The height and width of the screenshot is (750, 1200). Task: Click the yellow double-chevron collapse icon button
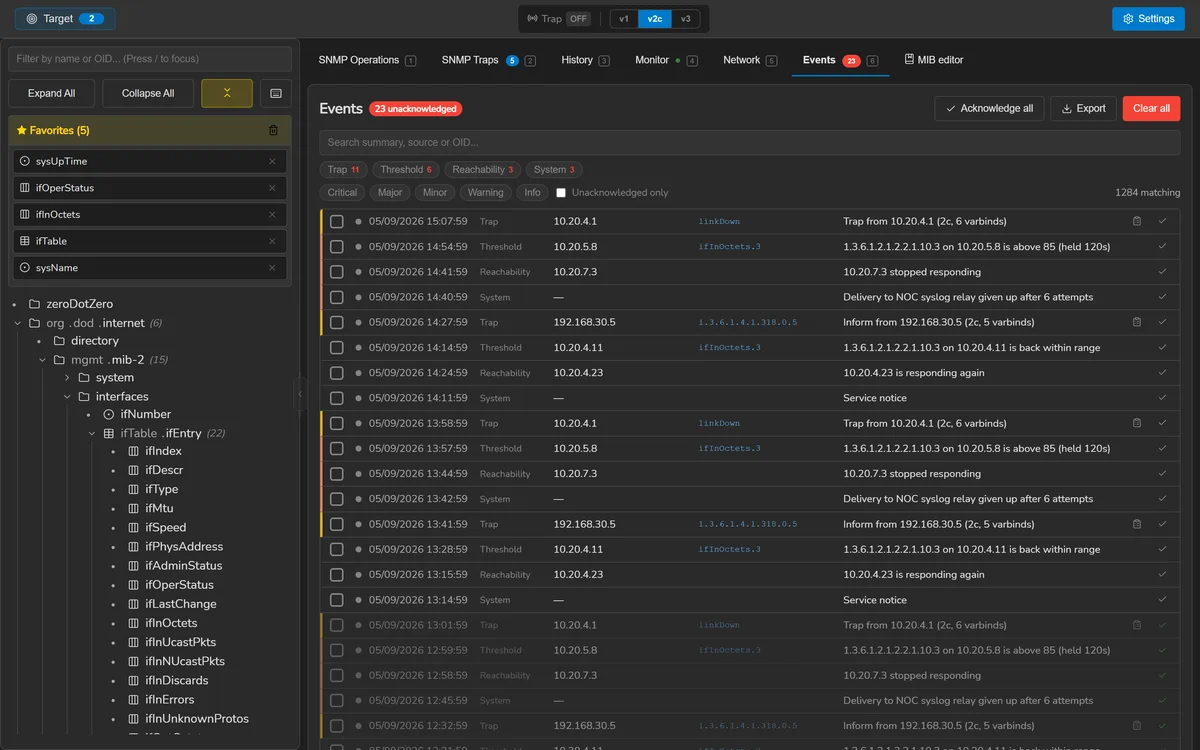[x=227, y=93]
